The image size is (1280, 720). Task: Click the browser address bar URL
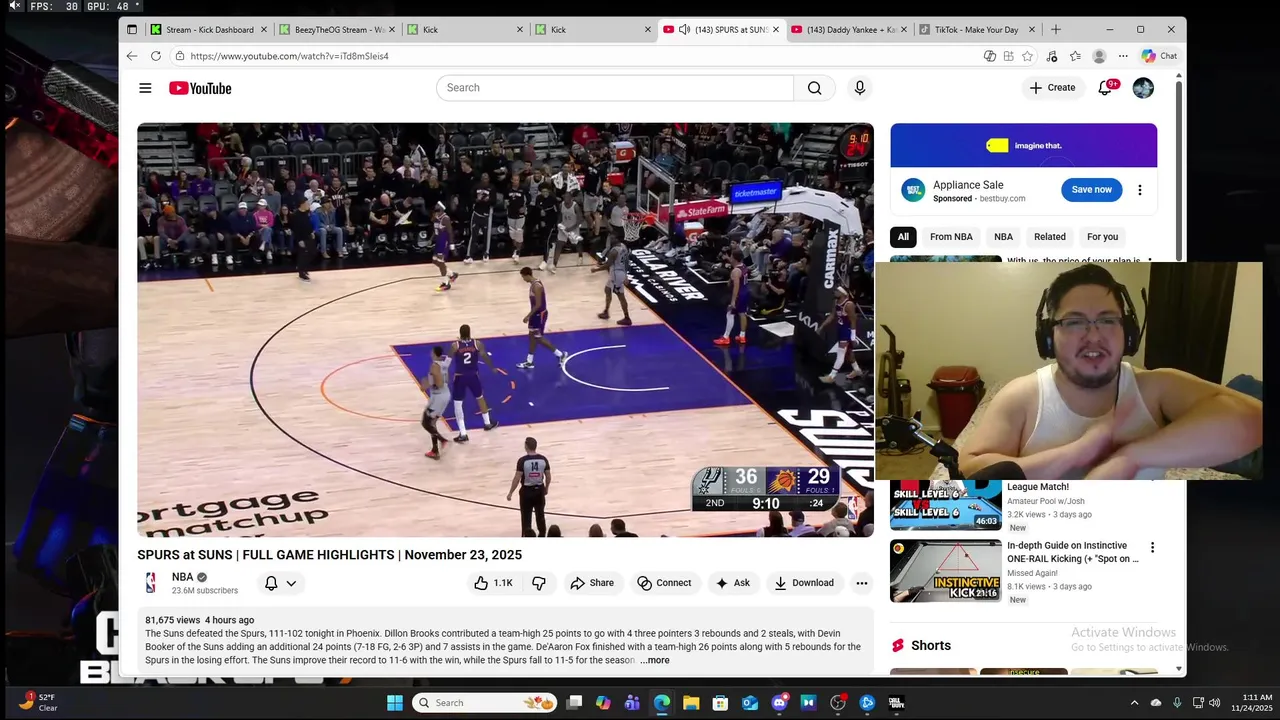pos(290,56)
